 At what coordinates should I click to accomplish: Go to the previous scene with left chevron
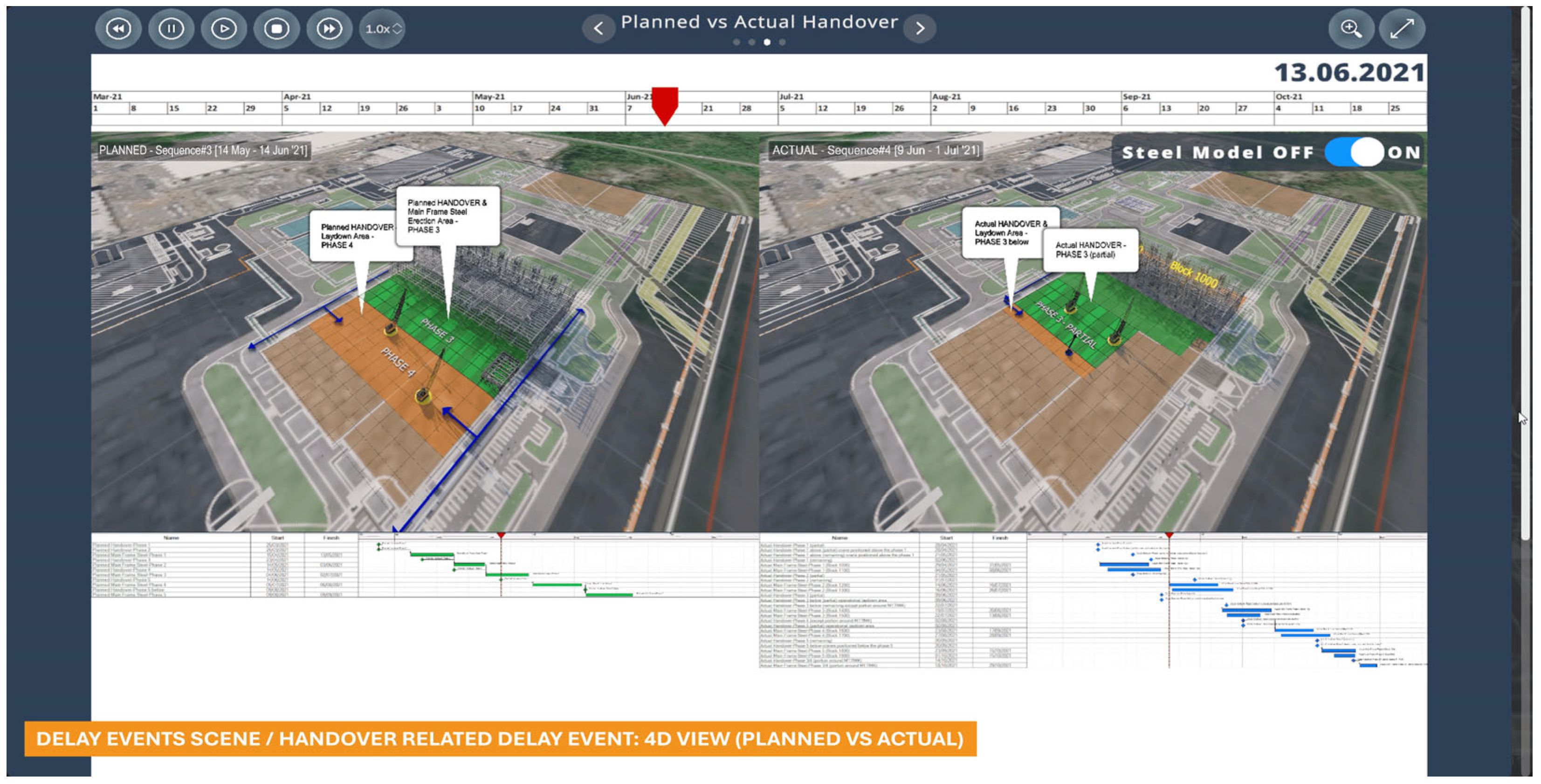pyautogui.click(x=598, y=28)
